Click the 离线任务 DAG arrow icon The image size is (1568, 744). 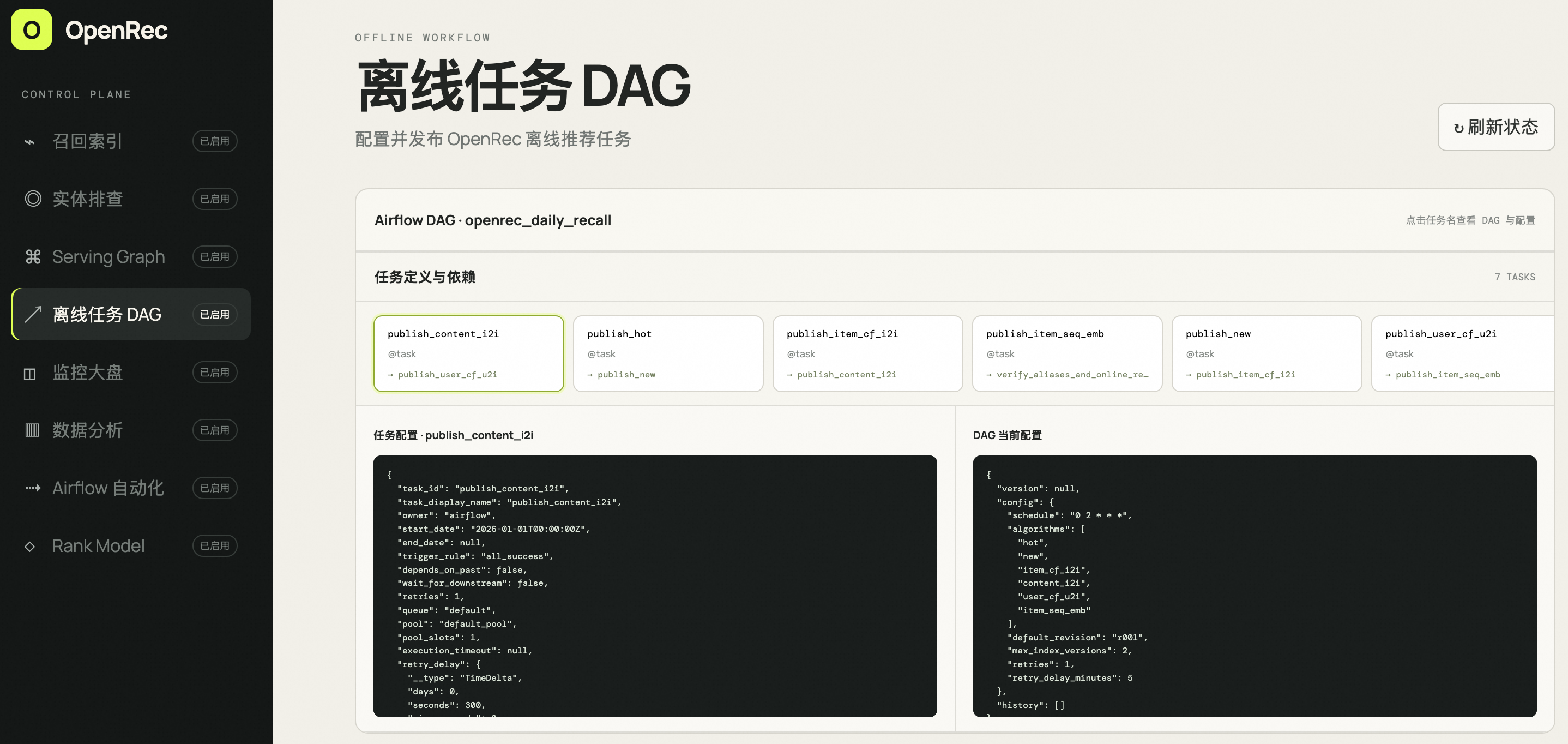click(33, 314)
